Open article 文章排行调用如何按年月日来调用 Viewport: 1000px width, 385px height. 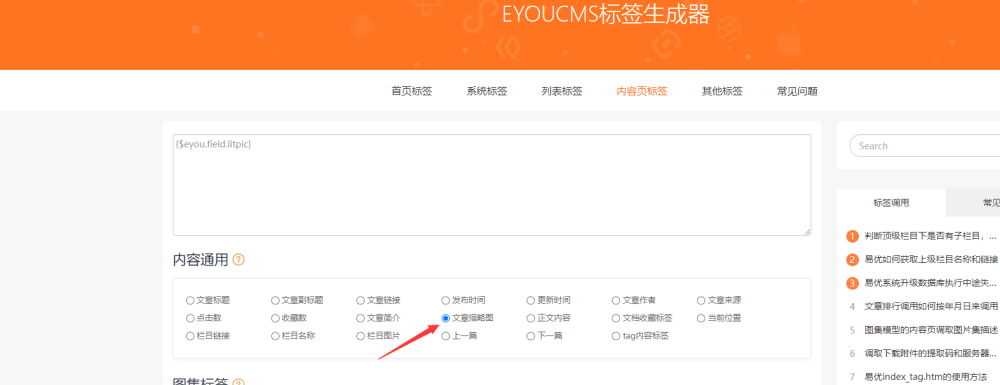(931, 307)
